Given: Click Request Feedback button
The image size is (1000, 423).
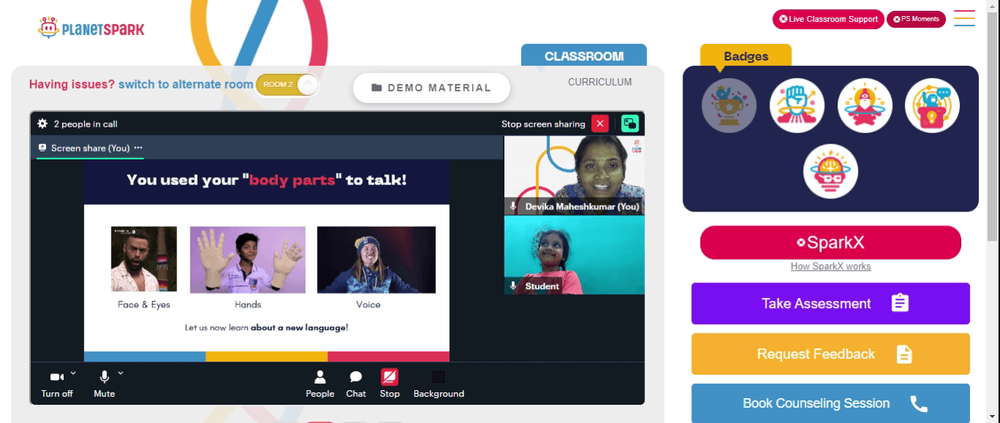Looking at the screenshot, I should (830, 354).
